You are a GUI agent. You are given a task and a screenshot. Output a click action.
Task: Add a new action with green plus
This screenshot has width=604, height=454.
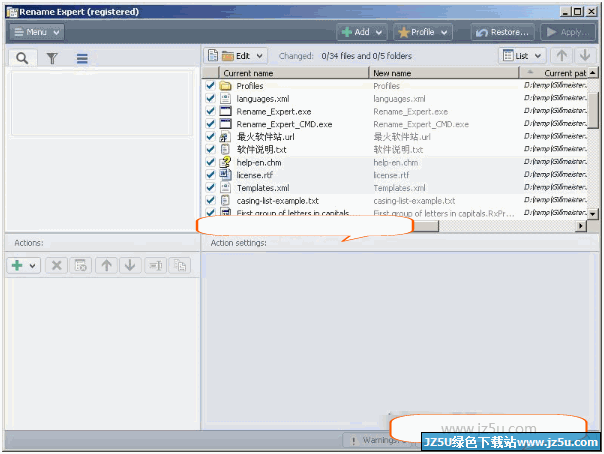coord(17,265)
